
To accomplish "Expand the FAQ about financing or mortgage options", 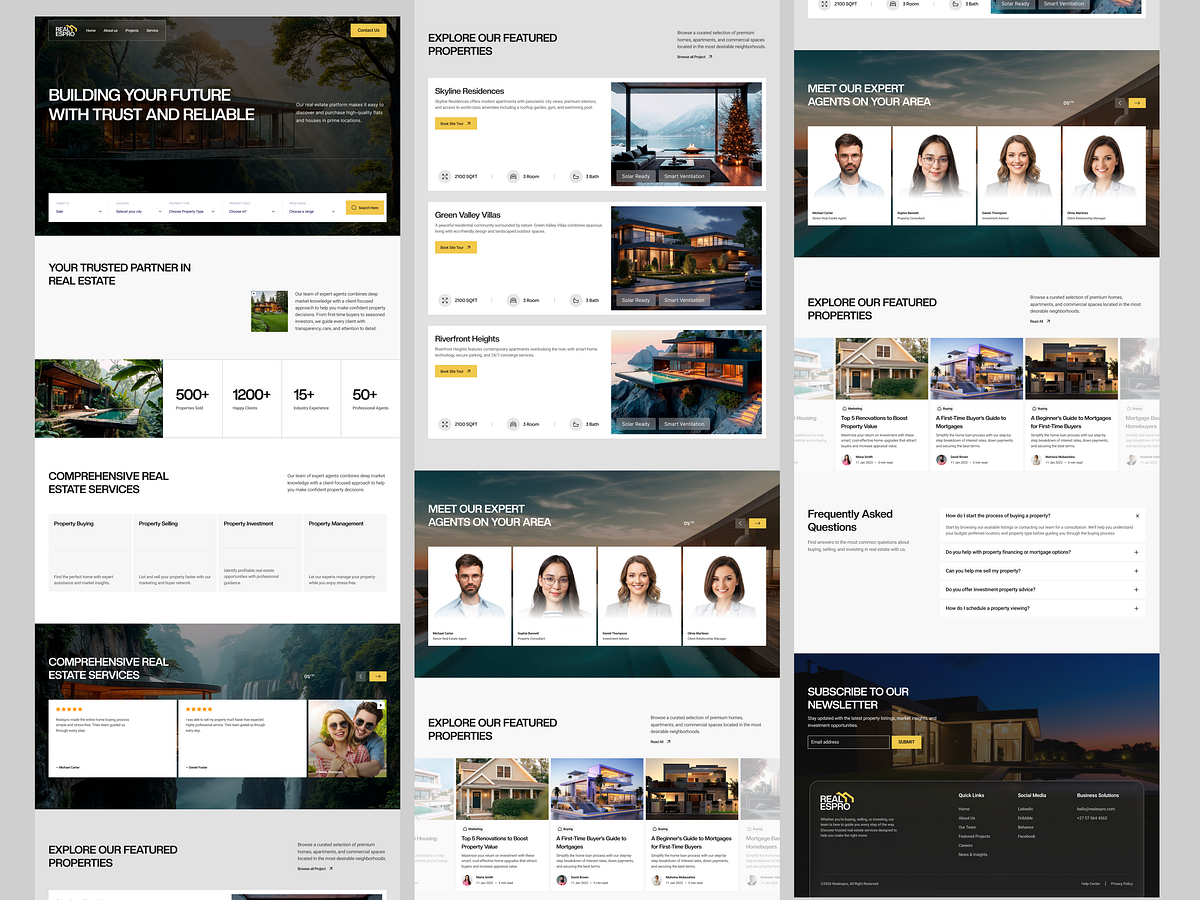I will coord(1043,552).
